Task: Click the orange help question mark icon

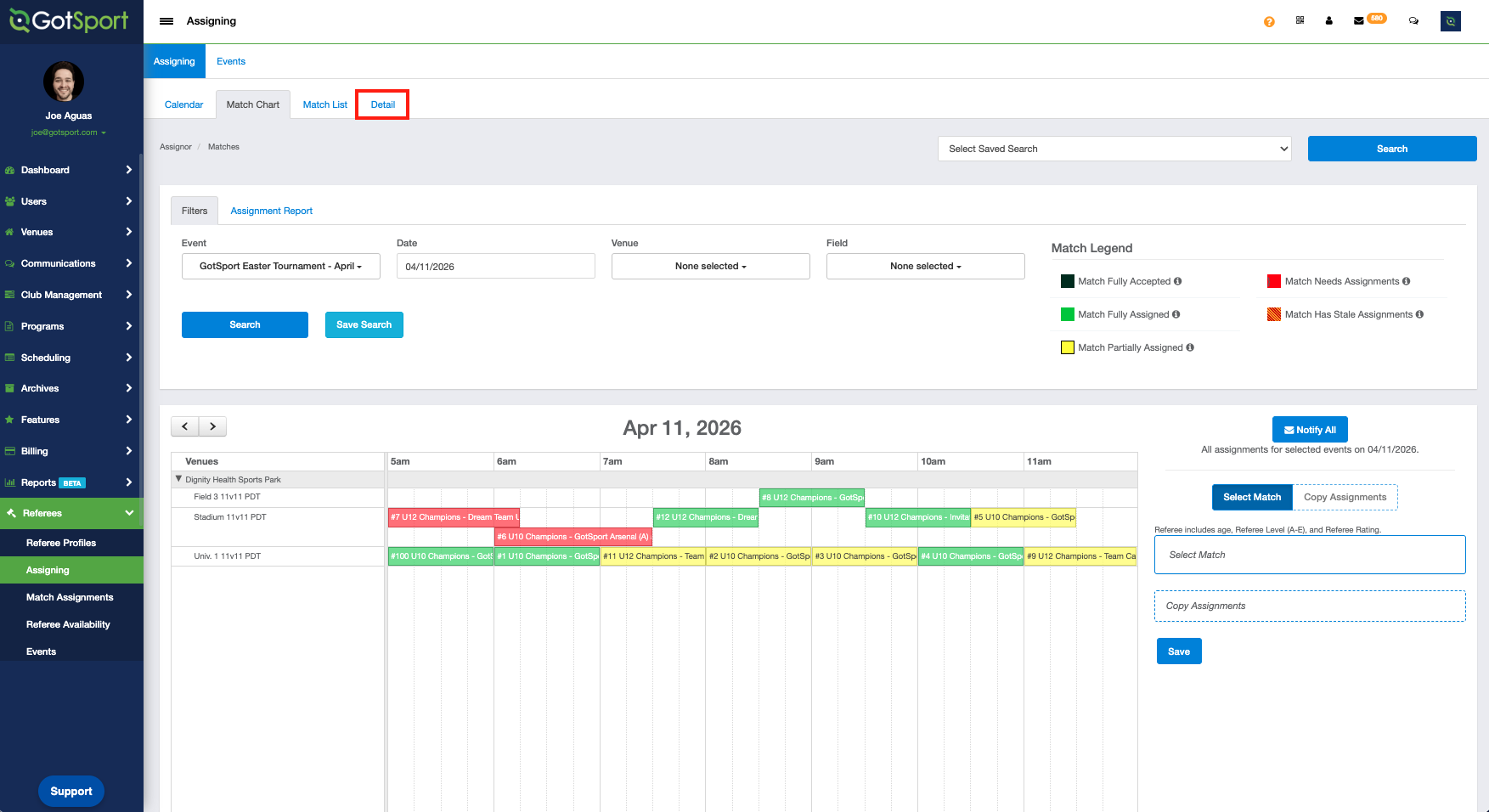Action: coord(1269,21)
